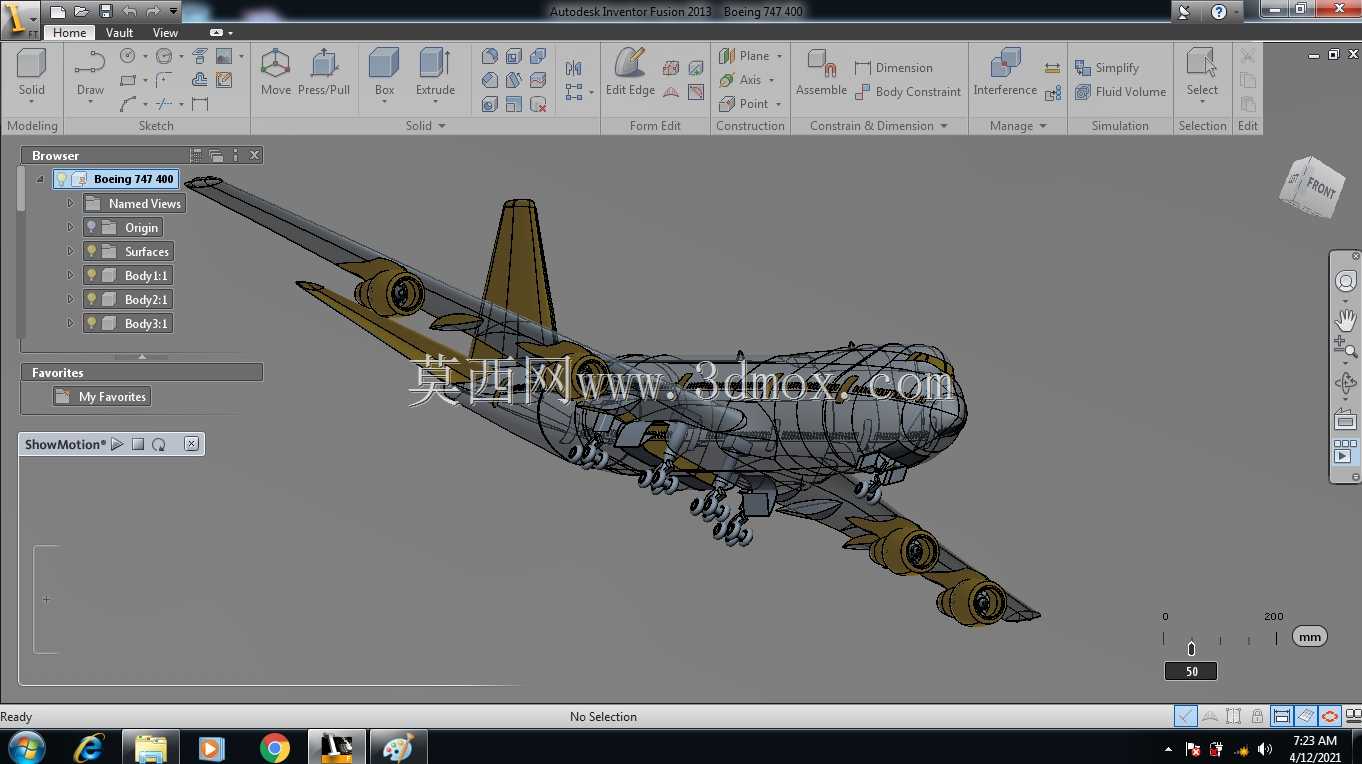Close the Browser panel
The width and height of the screenshot is (1362, 764).
pos(255,155)
